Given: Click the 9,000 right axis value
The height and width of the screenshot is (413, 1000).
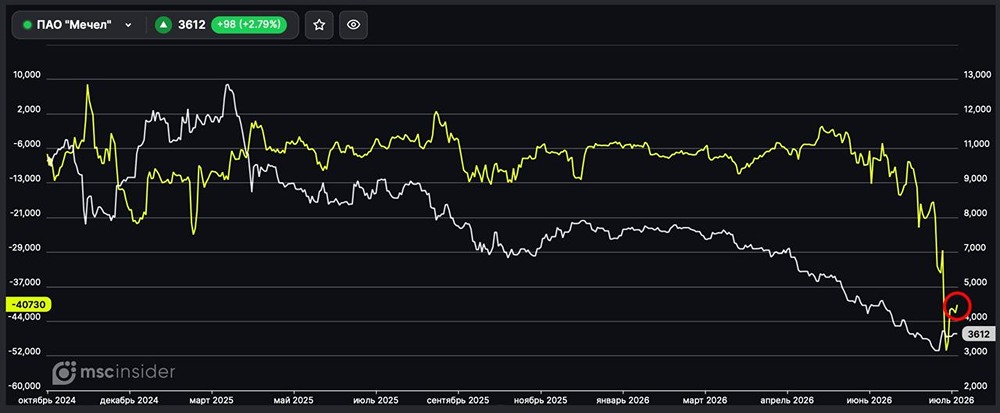Looking at the screenshot, I should [975, 180].
